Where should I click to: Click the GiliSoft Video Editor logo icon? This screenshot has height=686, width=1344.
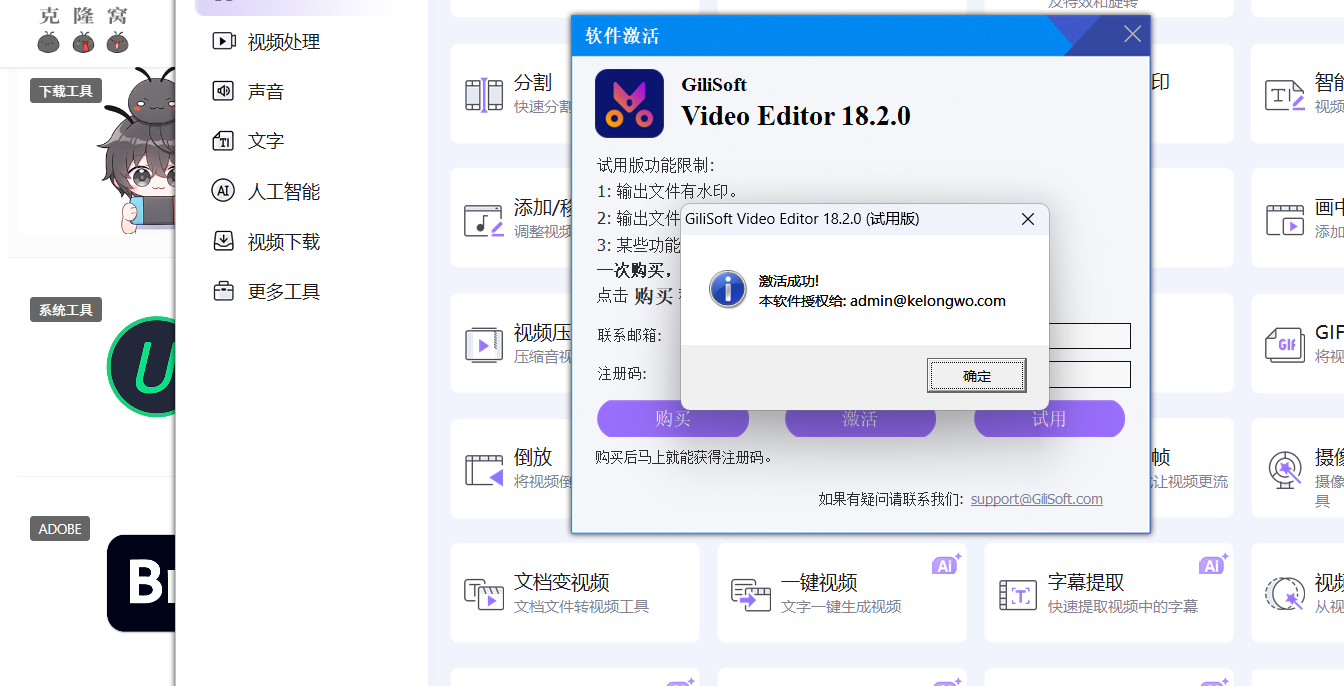[629, 103]
